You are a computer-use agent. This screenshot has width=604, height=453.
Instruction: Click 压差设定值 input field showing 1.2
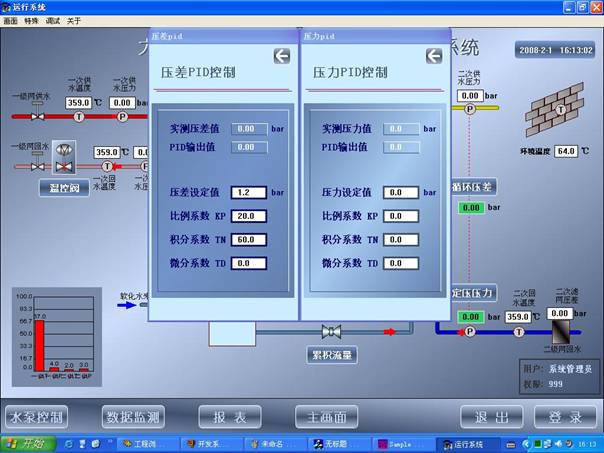247,192
